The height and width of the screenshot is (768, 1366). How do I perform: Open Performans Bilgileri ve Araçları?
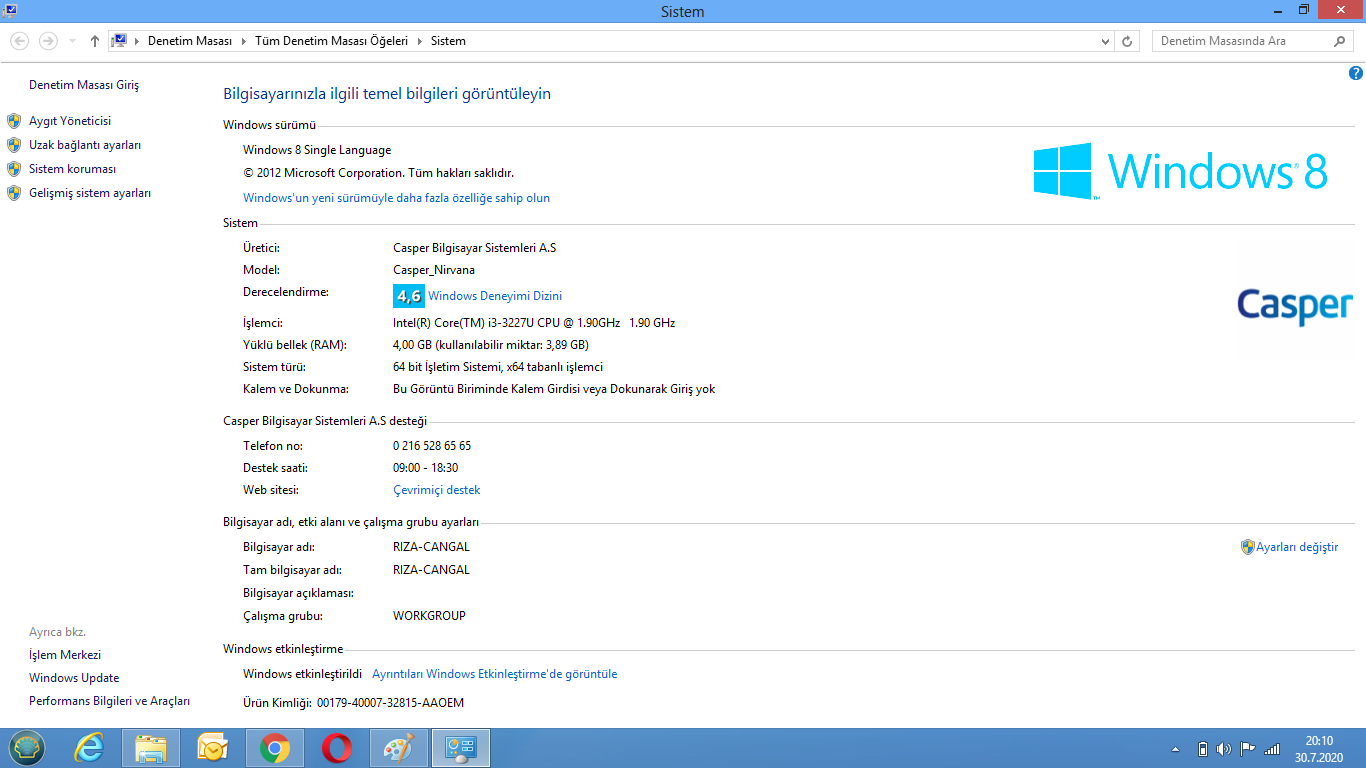109,701
